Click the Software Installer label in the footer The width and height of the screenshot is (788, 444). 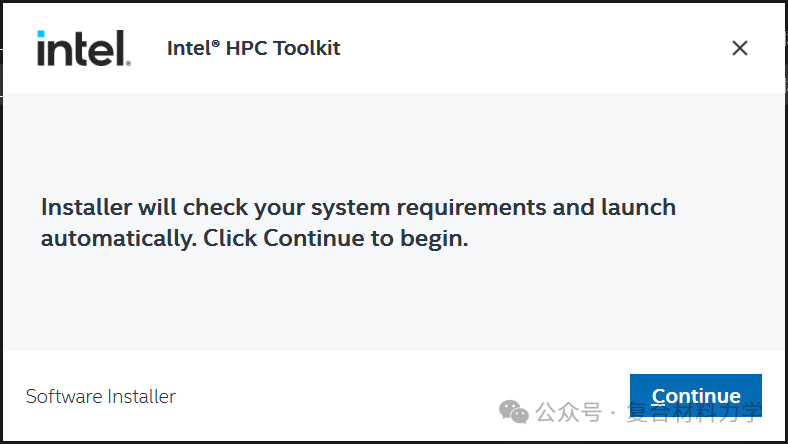coord(101,396)
